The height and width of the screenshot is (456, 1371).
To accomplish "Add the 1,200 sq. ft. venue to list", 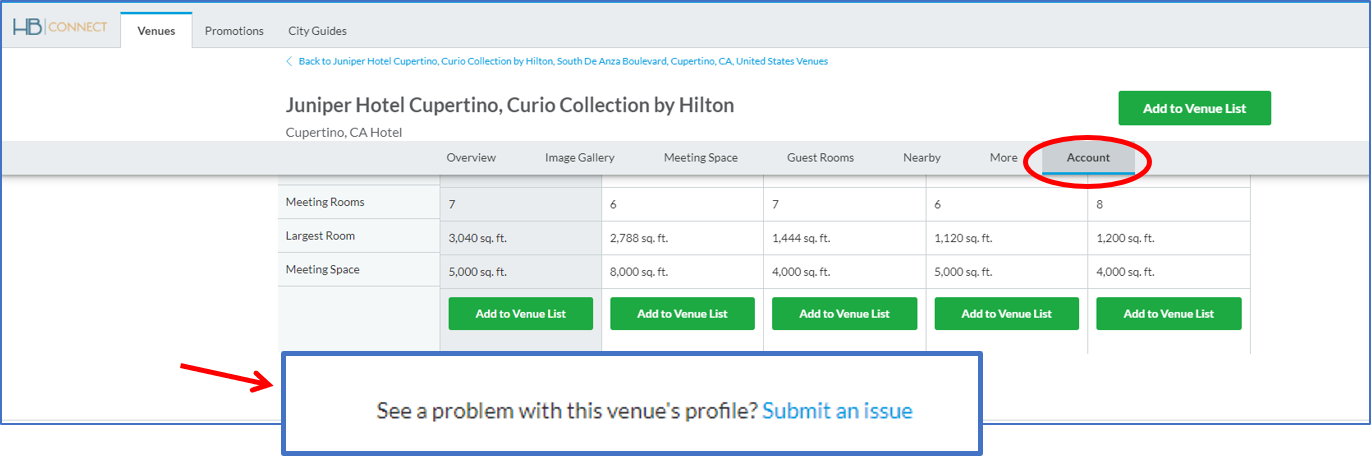I will (1169, 313).
